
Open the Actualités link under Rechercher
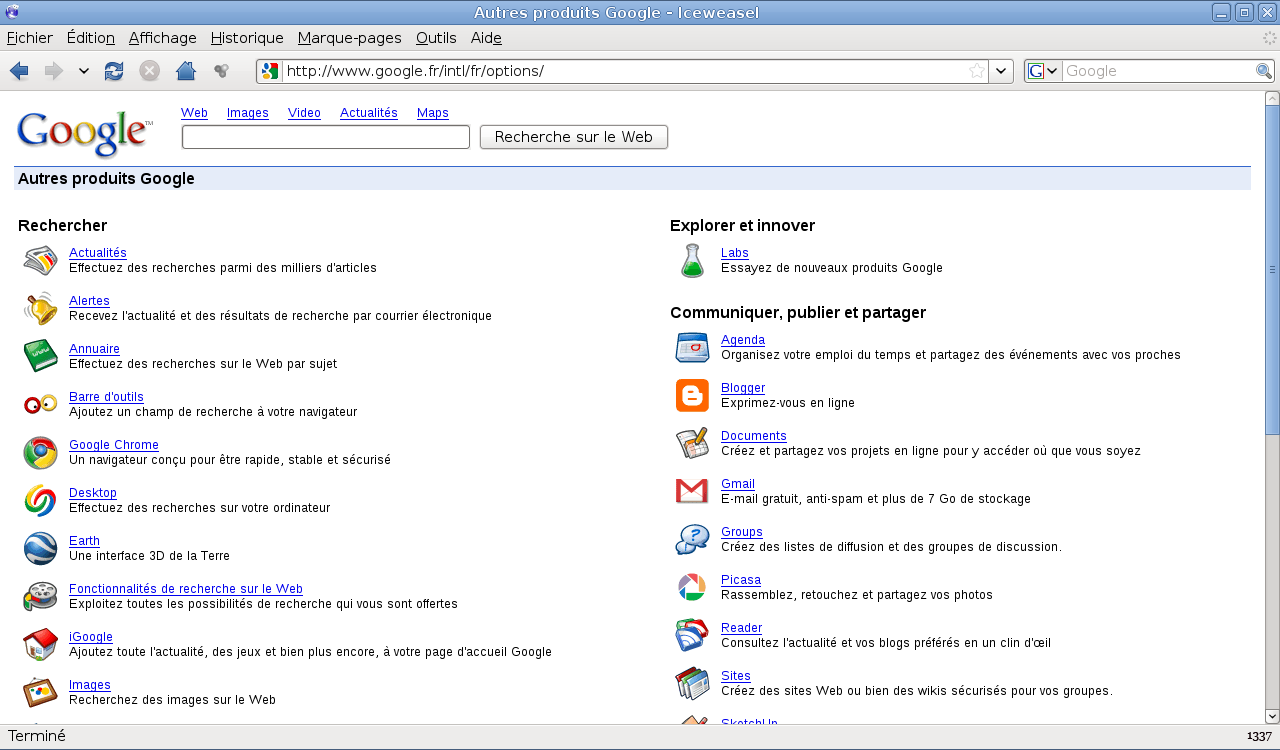point(98,253)
